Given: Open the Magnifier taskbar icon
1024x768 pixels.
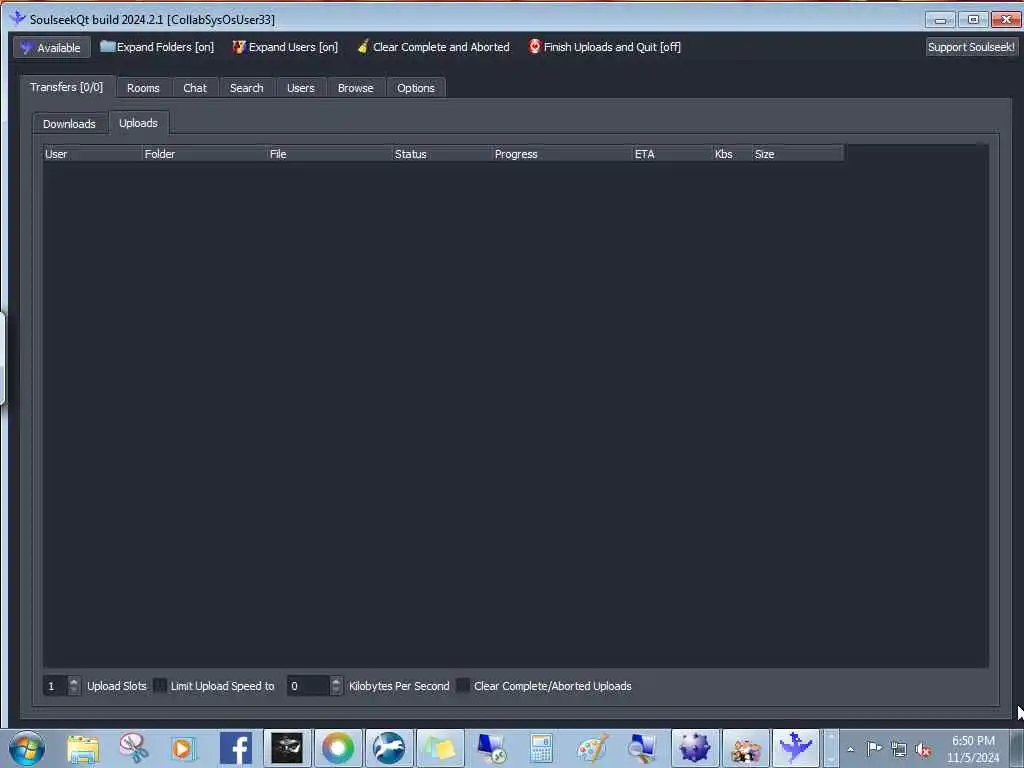Looking at the screenshot, I should [643, 748].
